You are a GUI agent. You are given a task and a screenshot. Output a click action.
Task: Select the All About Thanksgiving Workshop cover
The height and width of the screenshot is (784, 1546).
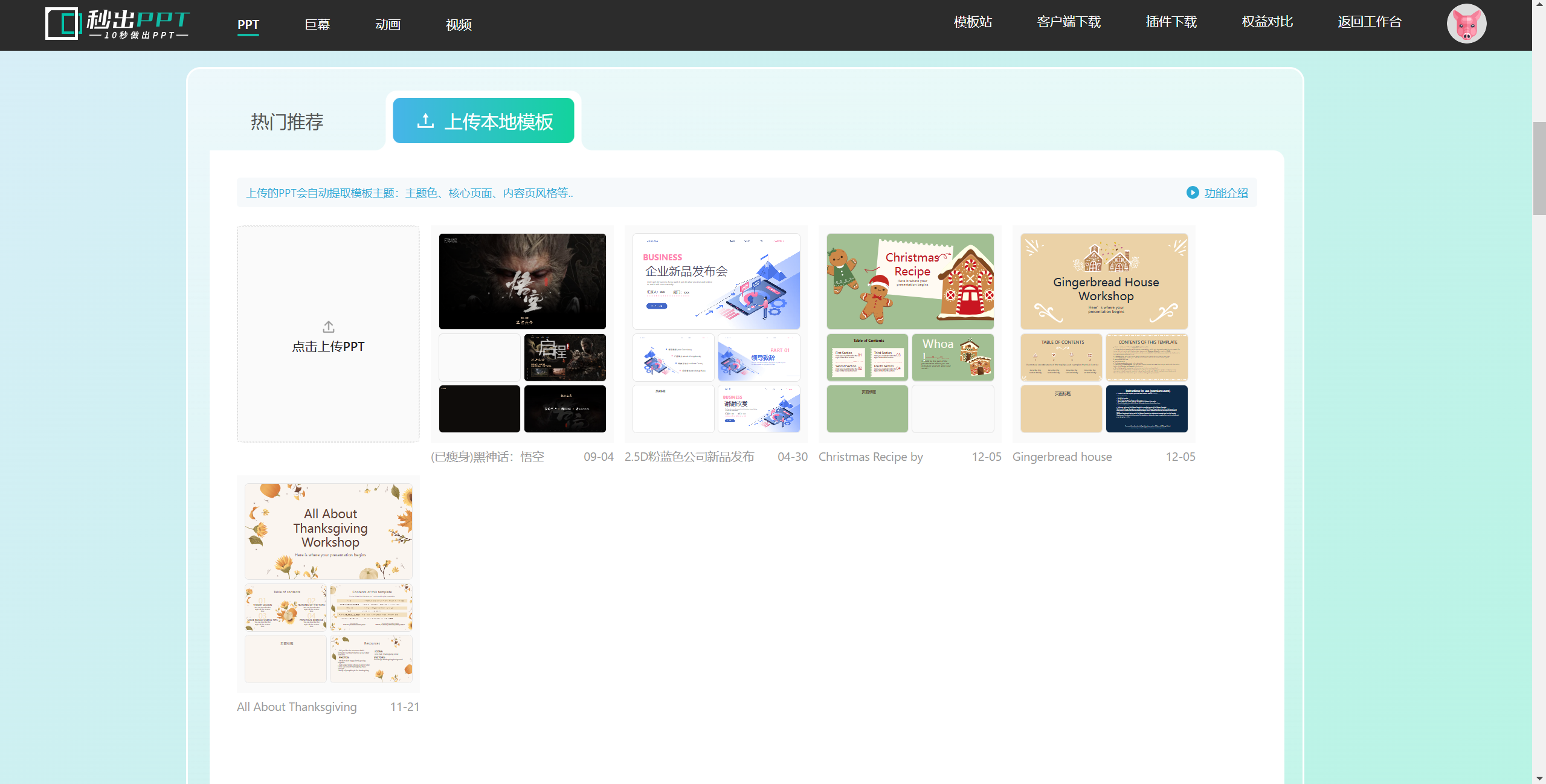(x=328, y=532)
